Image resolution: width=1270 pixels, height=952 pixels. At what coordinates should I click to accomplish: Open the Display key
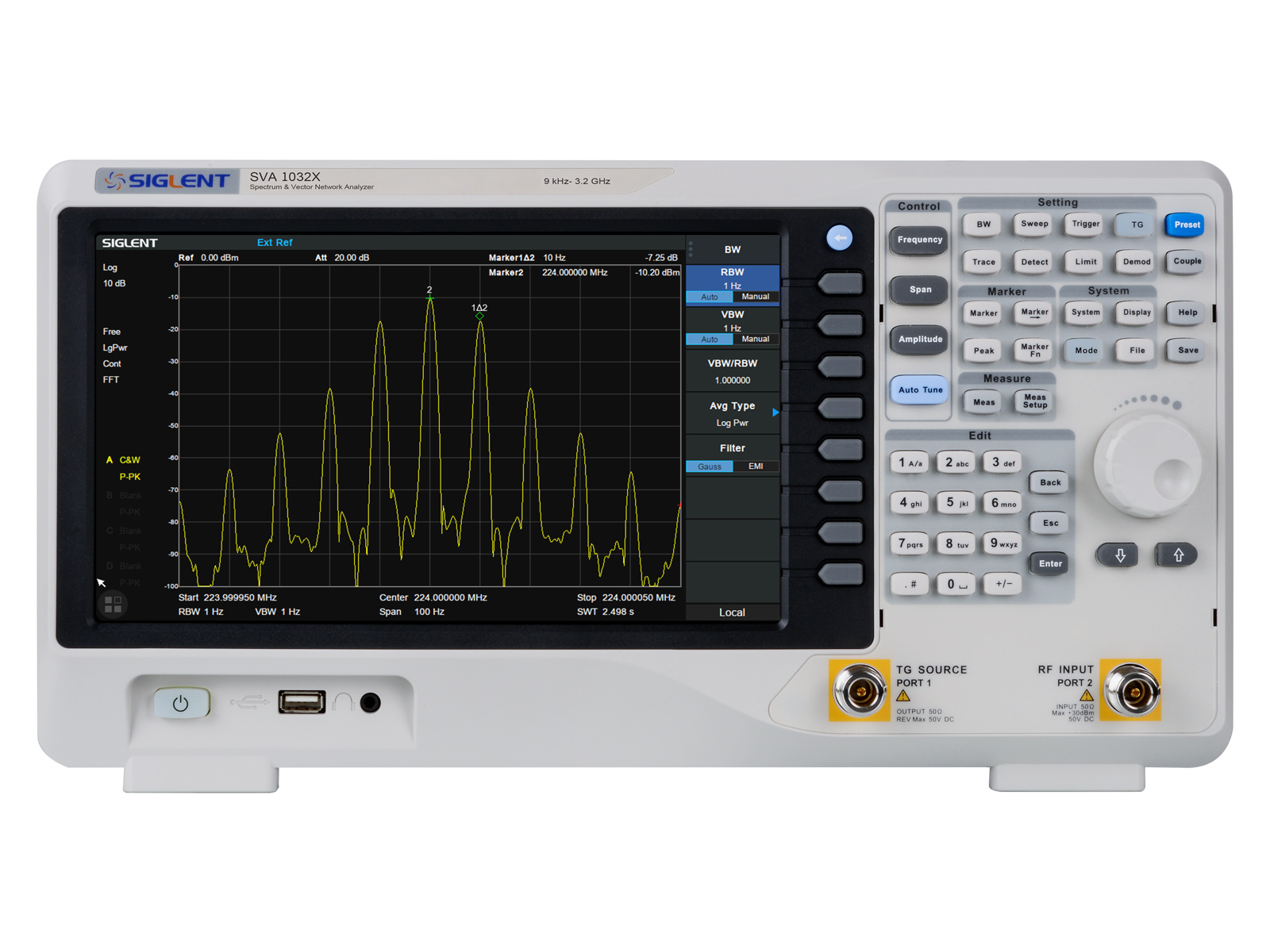click(x=1137, y=313)
